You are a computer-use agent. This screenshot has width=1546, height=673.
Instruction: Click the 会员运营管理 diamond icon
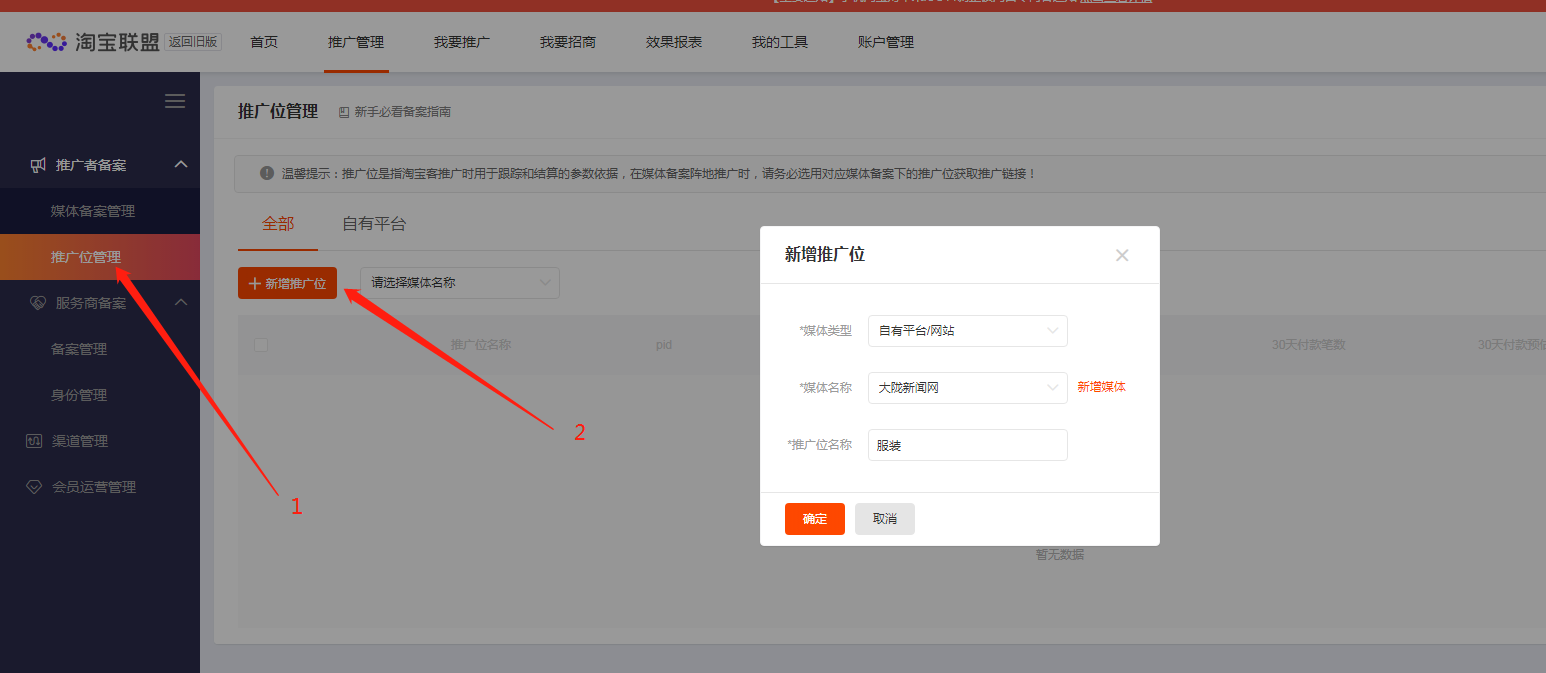pos(34,487)
